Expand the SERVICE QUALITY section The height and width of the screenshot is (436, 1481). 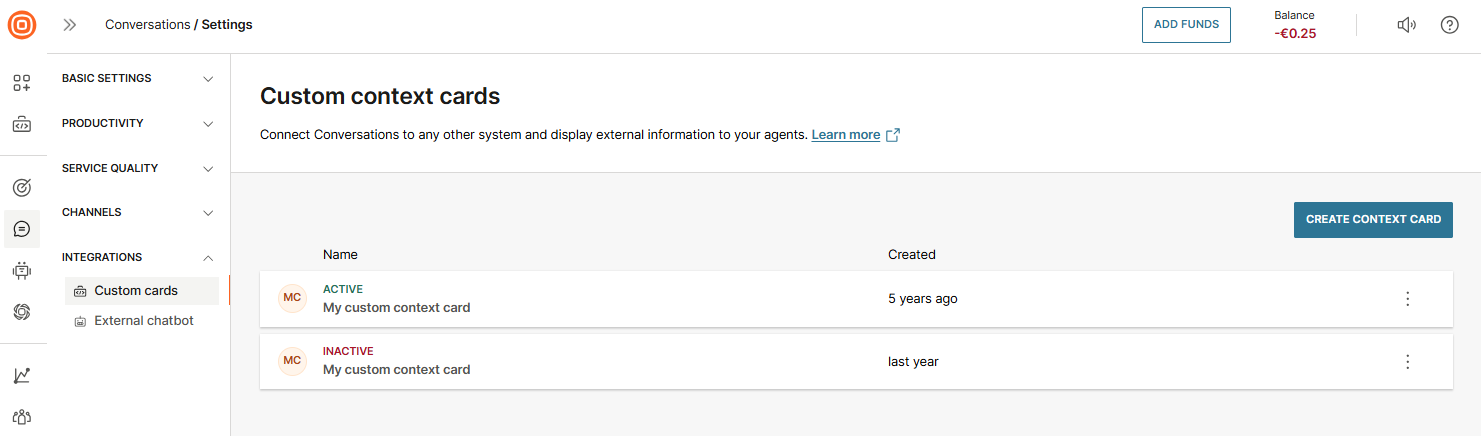[138, 169]
